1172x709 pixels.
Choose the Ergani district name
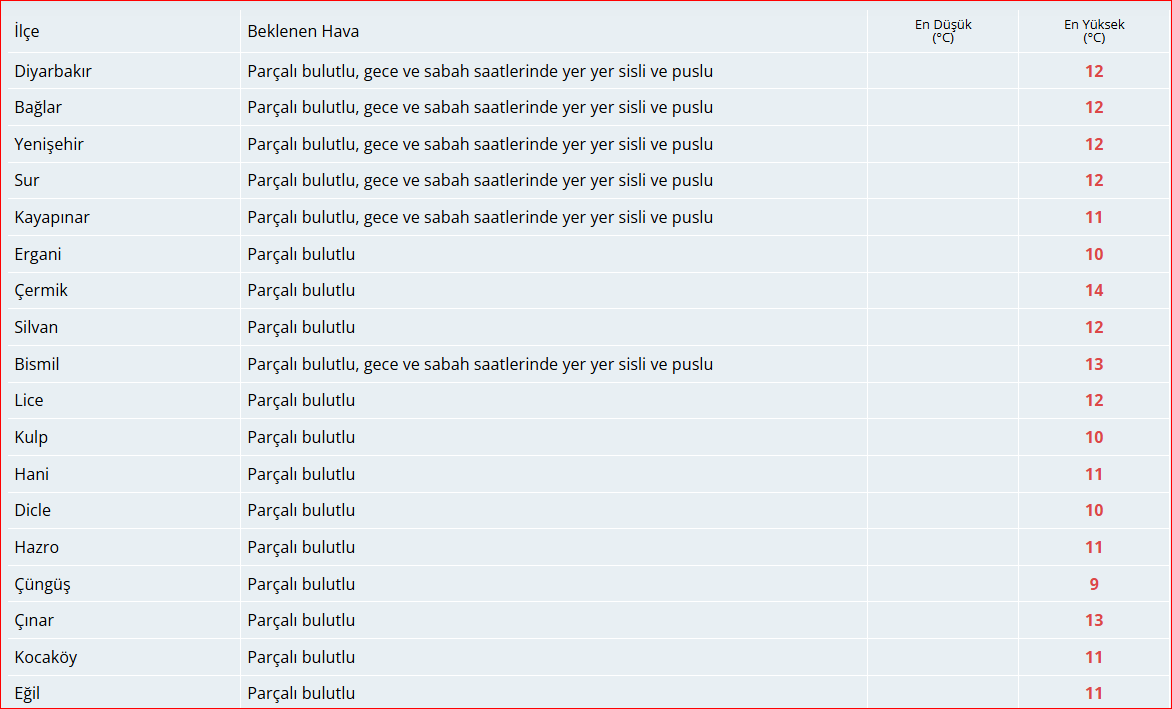[x=38, y=254]
